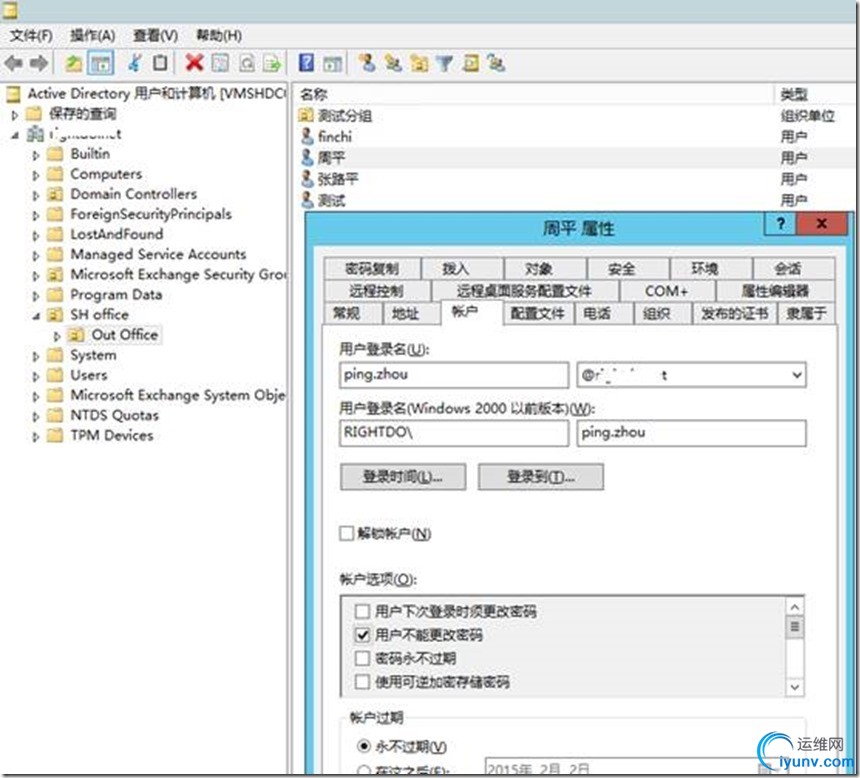The width and height of the screenshot is (860, 778).
Task: Go up one level with the folder icon
Action: click(74, 64)
